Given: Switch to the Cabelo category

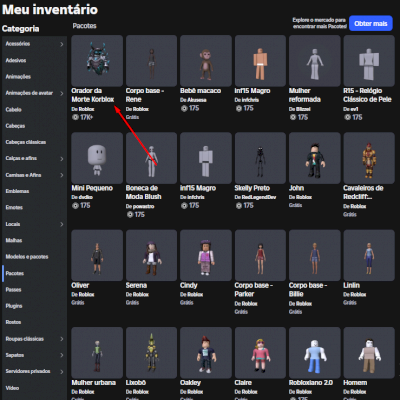Looking at the screenshot, I should pos(13,109).
